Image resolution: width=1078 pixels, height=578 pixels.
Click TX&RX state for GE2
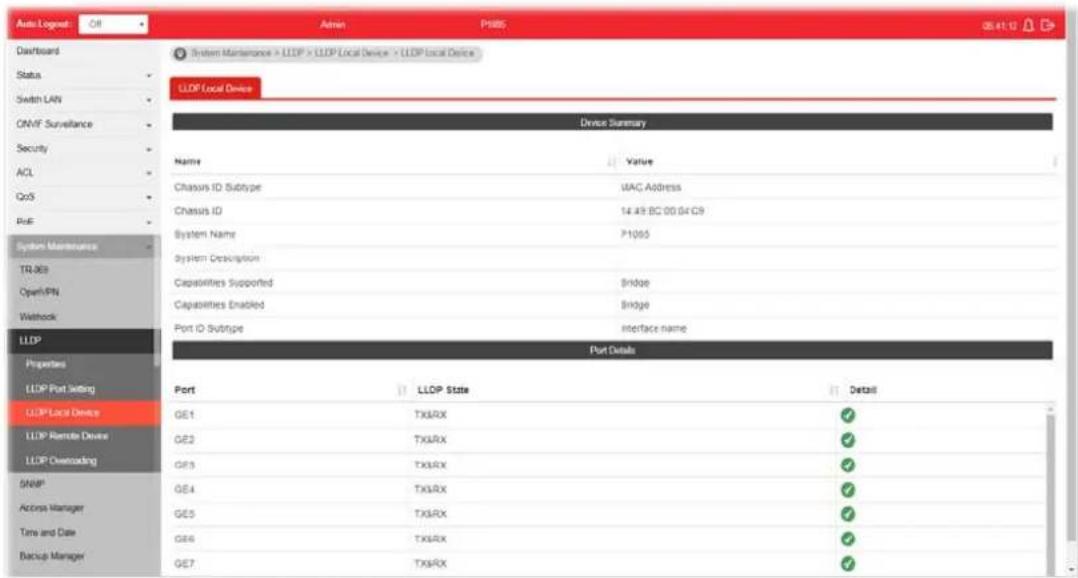430,440
